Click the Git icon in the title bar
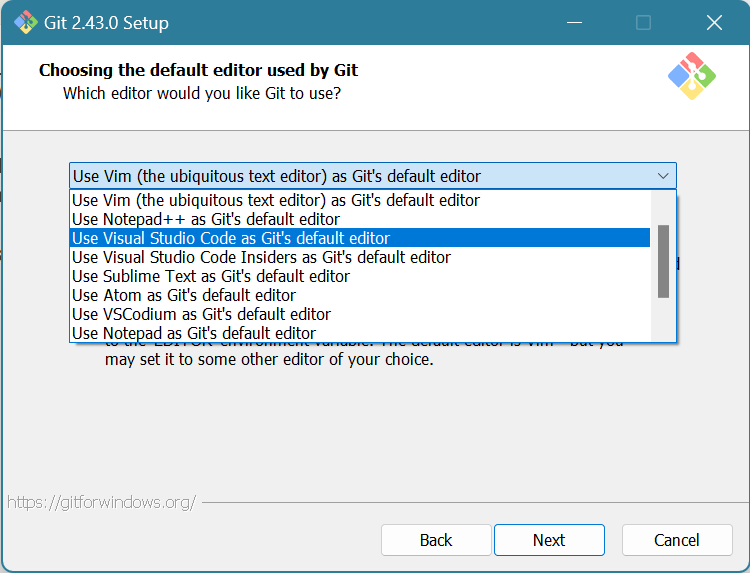 (x=22, y=22)
